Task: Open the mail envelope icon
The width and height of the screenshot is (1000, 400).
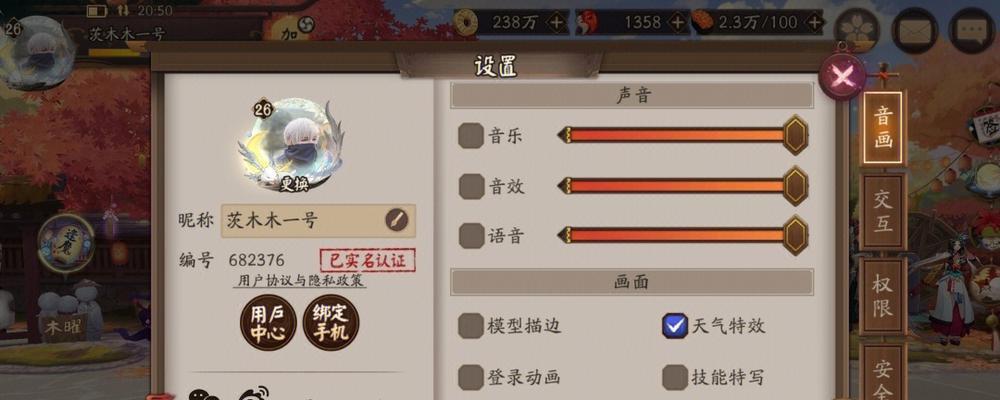Action: click(915, 29)
